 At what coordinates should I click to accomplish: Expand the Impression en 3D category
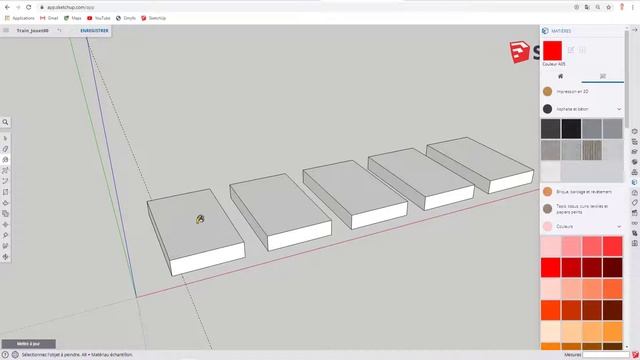[582, 91]
